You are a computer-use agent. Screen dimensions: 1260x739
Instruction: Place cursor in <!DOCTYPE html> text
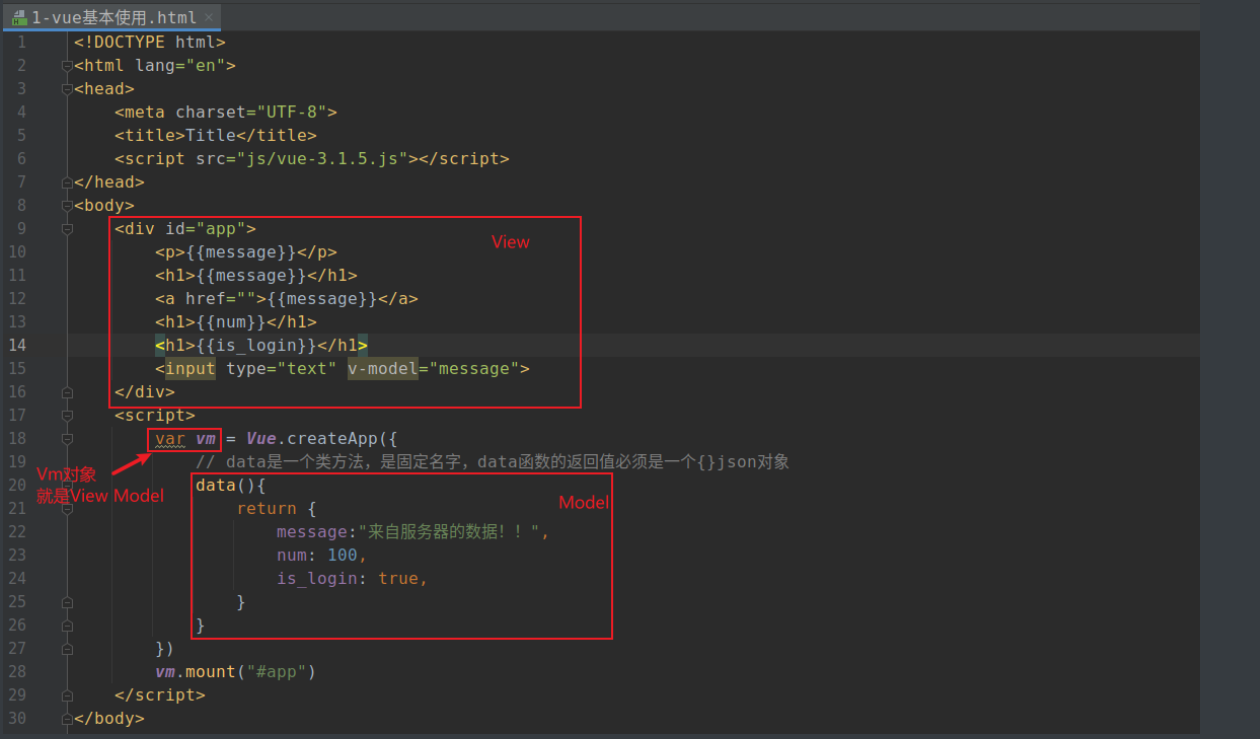(x=150, y=42)
